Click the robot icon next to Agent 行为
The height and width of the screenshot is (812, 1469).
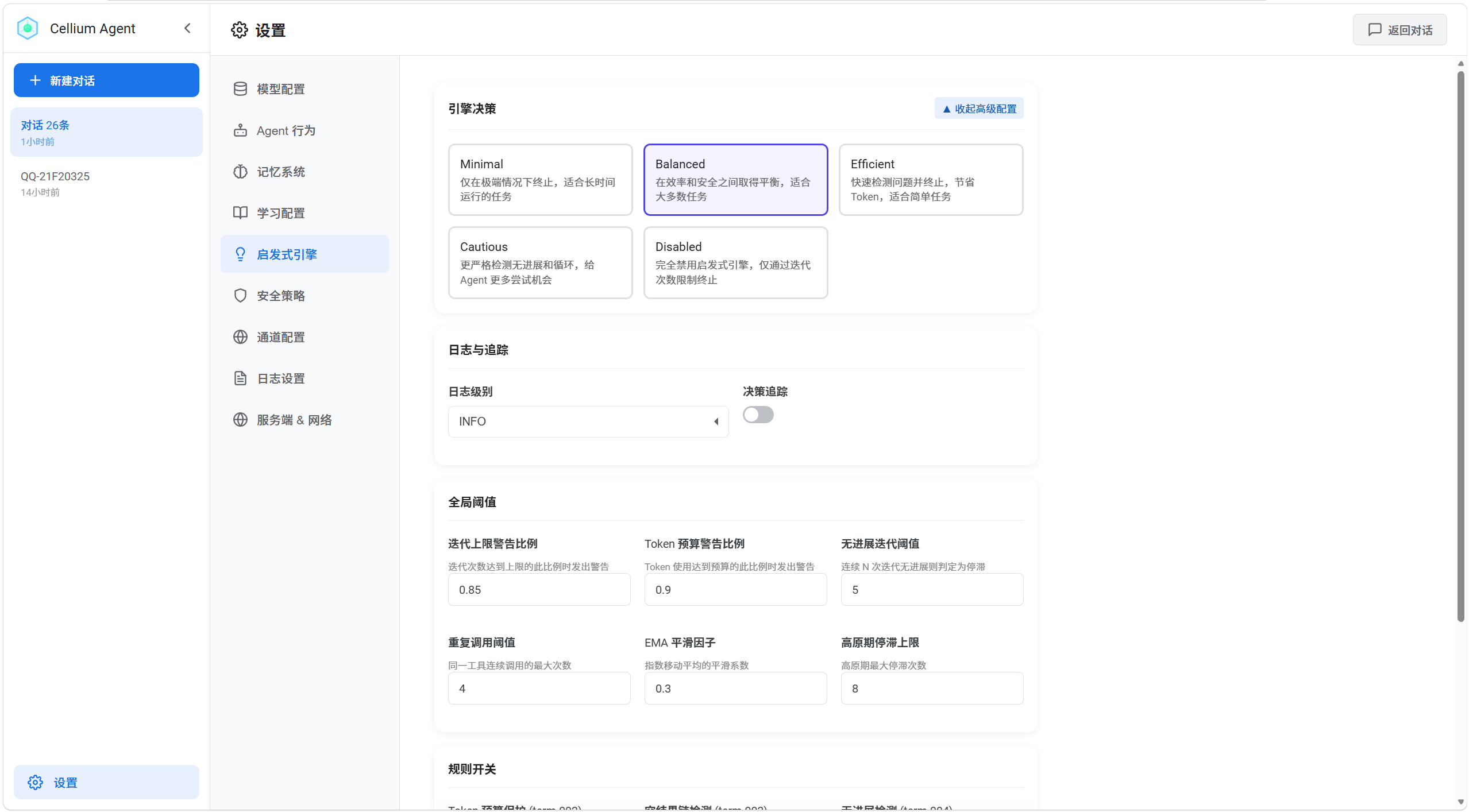pos(240,130)
